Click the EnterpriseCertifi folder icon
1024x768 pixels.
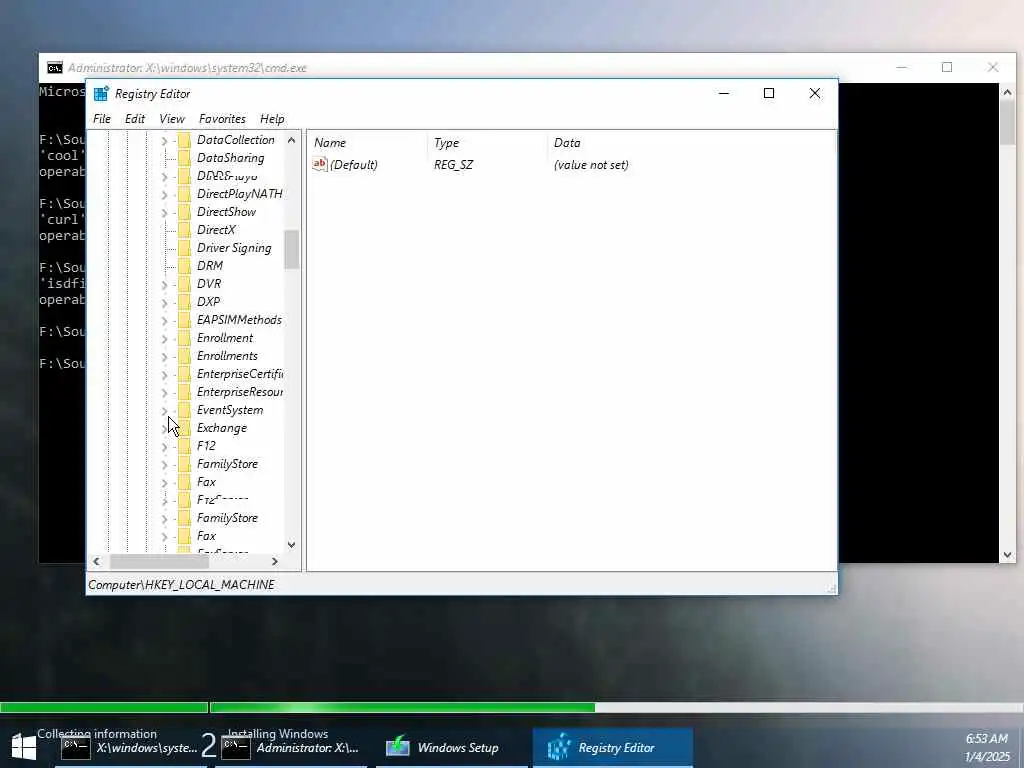coord(184,374)
